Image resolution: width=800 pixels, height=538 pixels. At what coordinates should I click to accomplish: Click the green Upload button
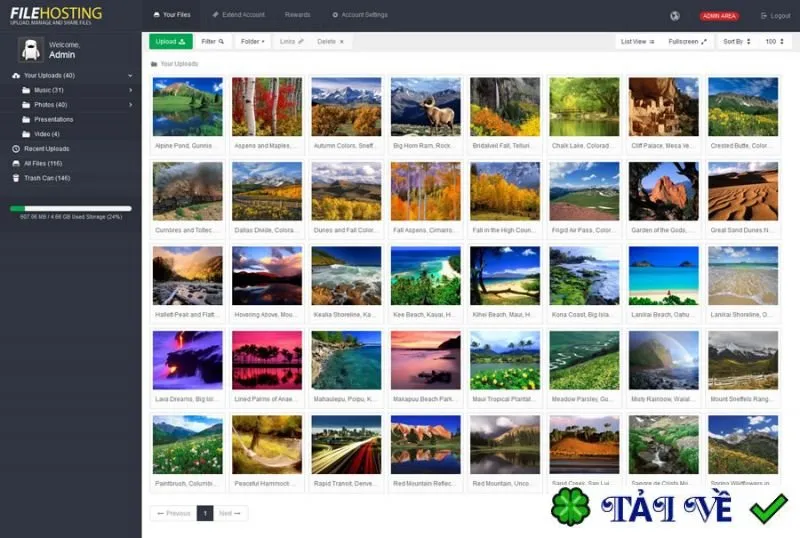(x=170, y=41)
